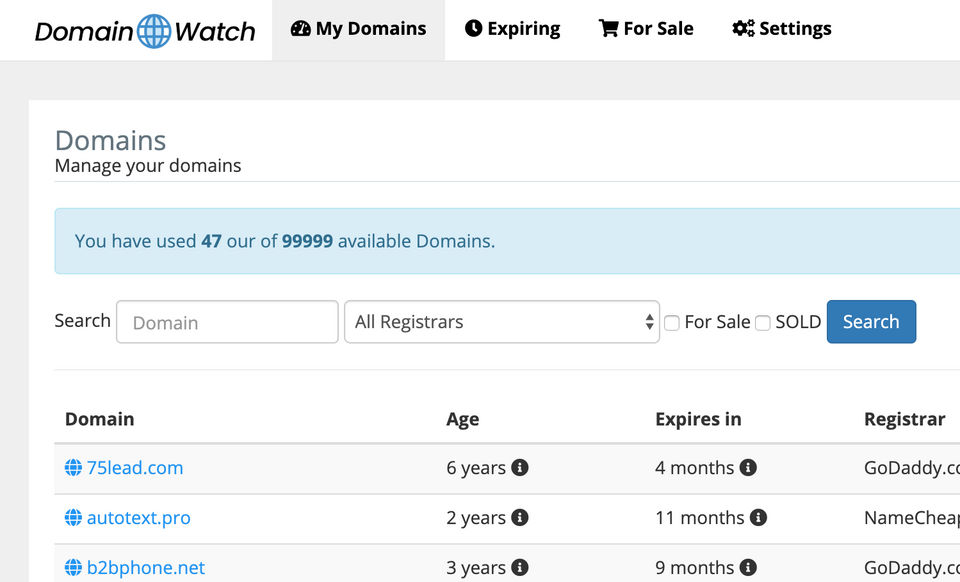Viewport: 960px width, 582px height.
Task: Go to the For Sale tab
Action: click(646, 29)
